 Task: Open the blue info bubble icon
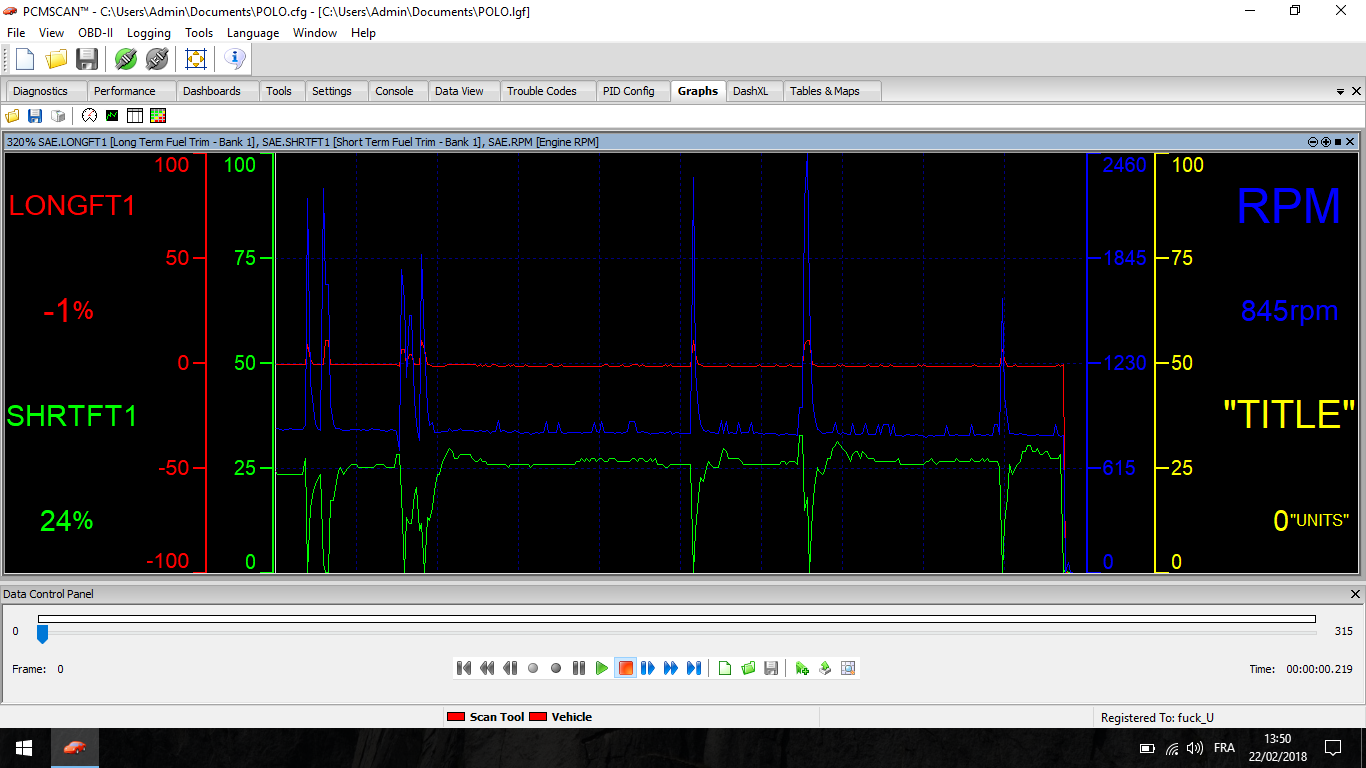[x=234, y=59]
